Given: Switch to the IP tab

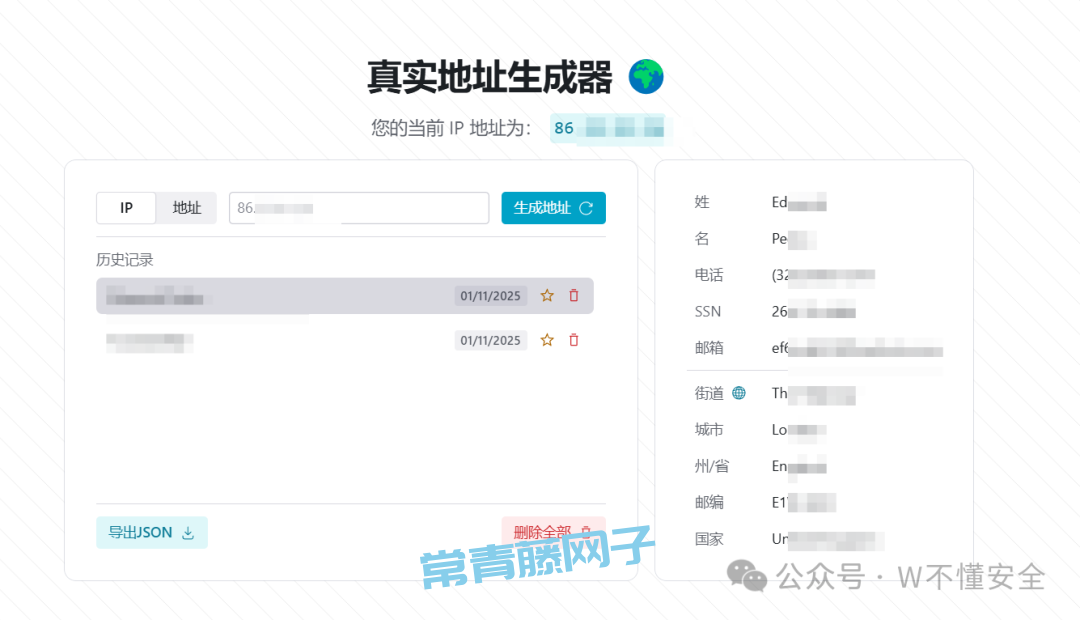Looking at the screenshot, I should tap(126, 208).
